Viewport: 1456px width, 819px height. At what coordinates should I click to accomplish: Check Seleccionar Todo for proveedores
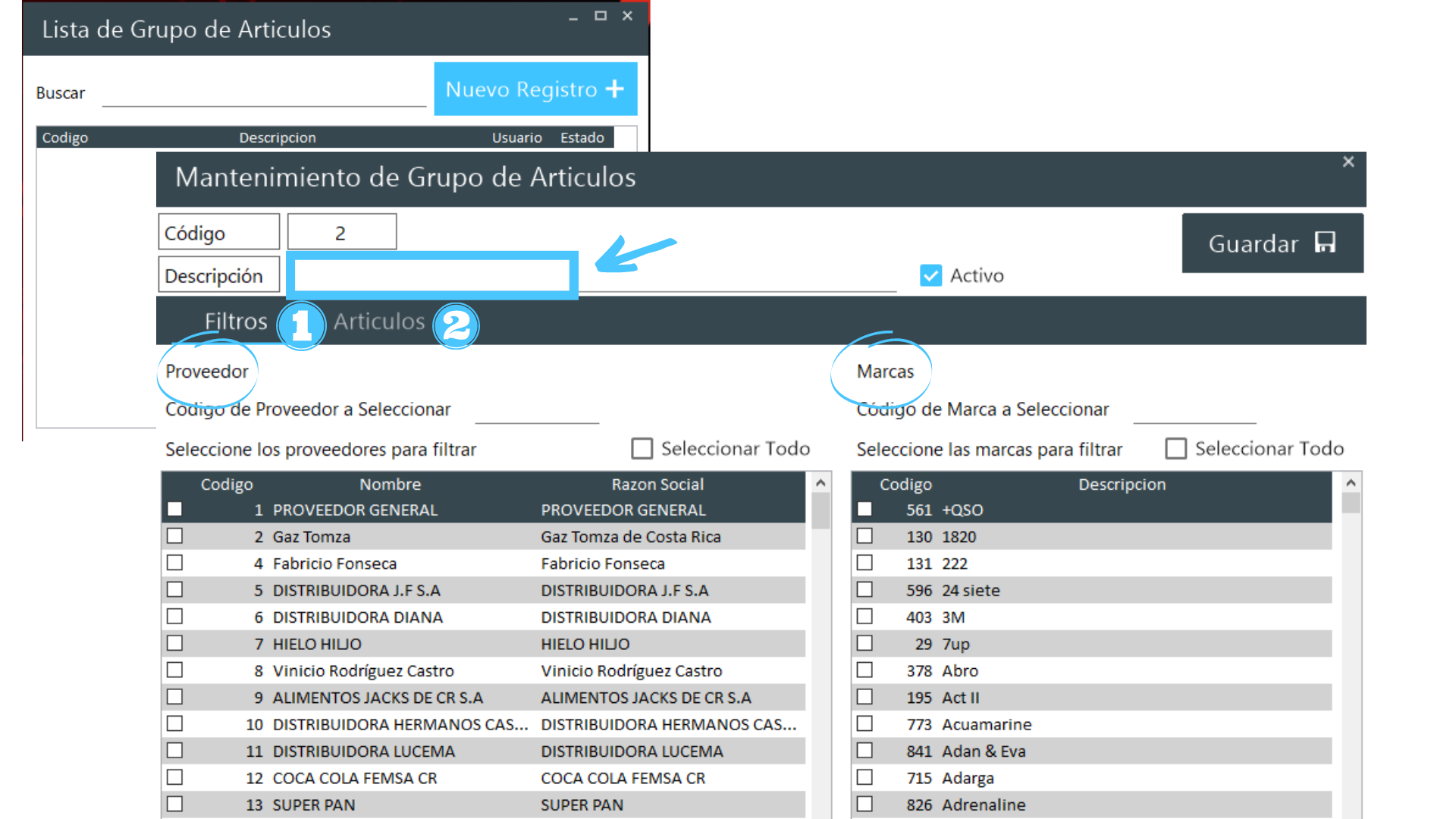pyautogui.click(x=642, y=449)
